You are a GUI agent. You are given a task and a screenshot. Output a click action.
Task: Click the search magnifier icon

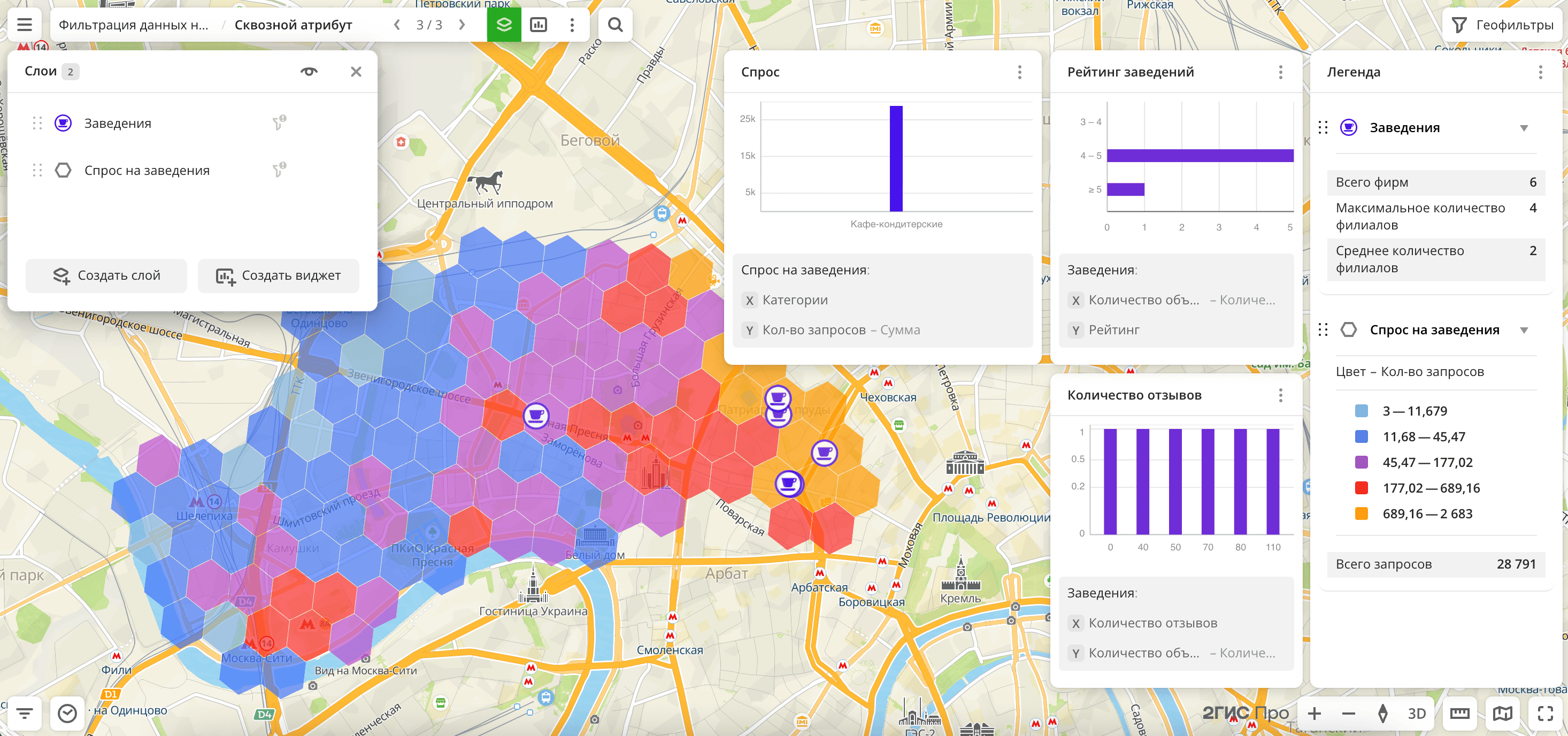tap(615, 25)
